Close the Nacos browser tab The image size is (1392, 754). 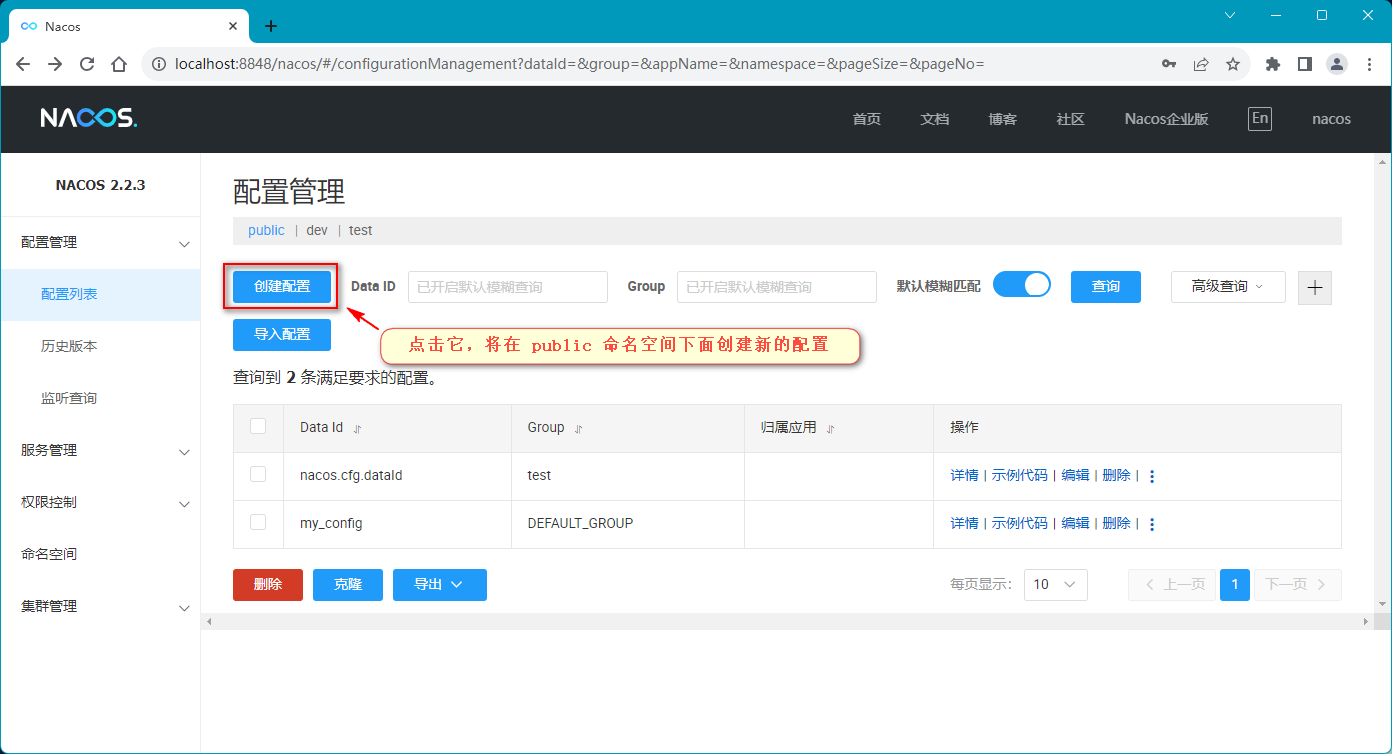[x=233, y=26]
